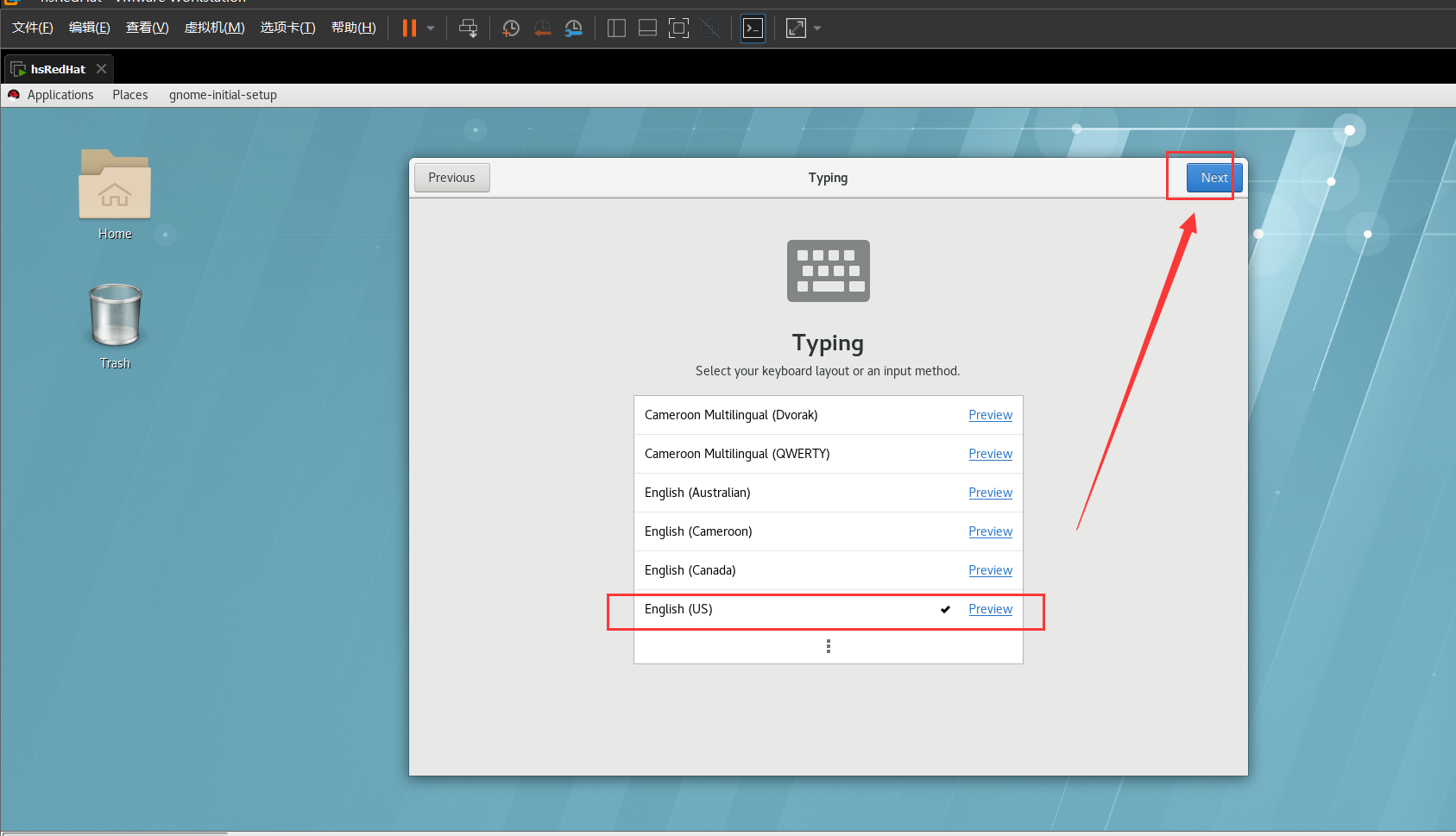Viewport: 1456px width, 836px height.
Task: Show the library sidebar panel
Action: (x=616, y=28)
